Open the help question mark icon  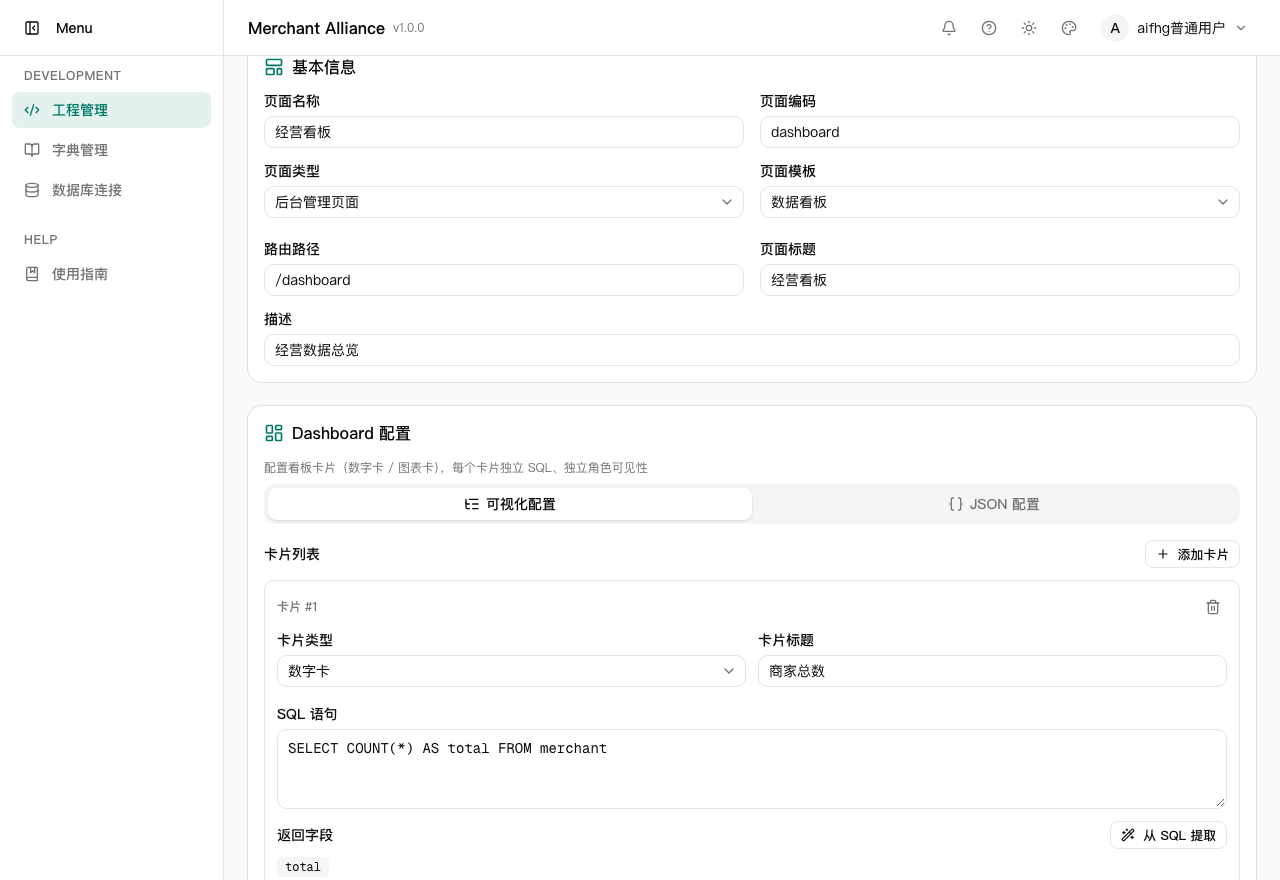point(989,28)
